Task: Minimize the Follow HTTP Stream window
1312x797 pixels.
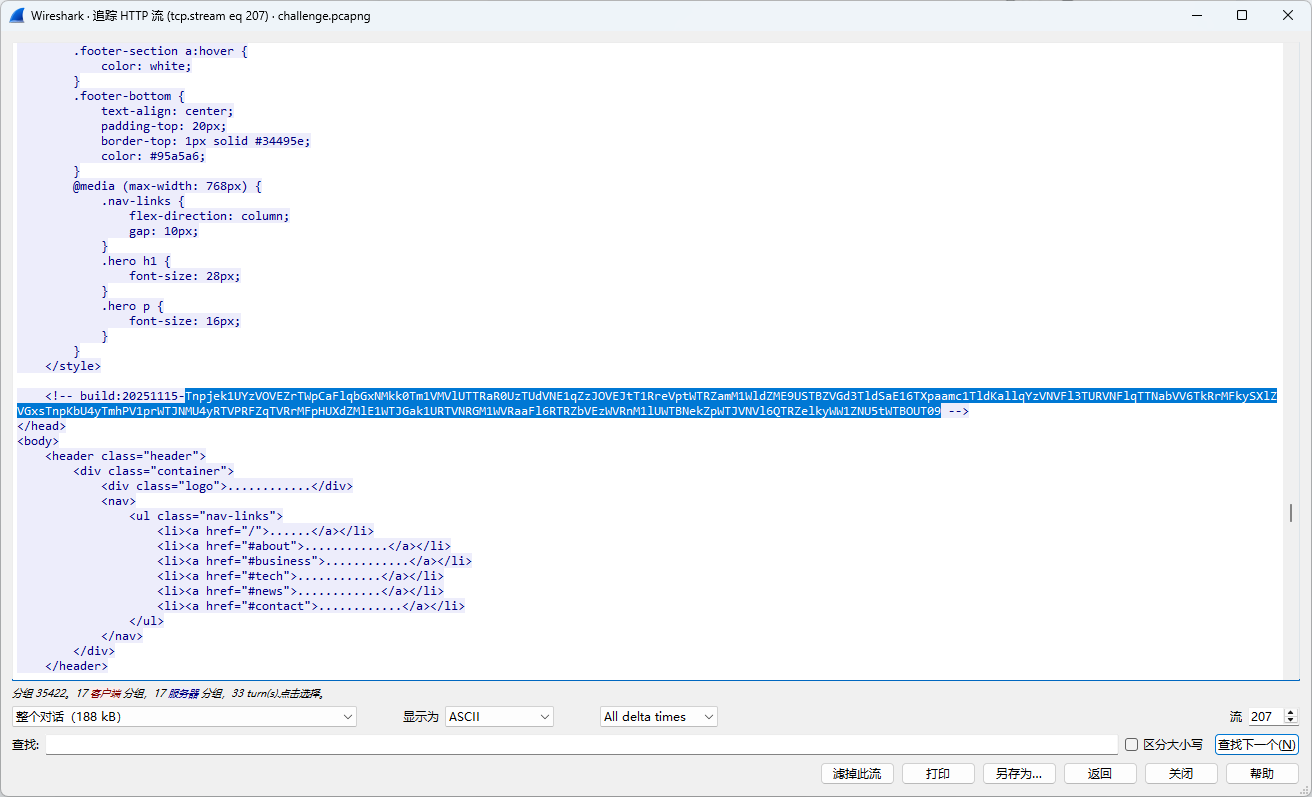Action: coord(1196,15)
